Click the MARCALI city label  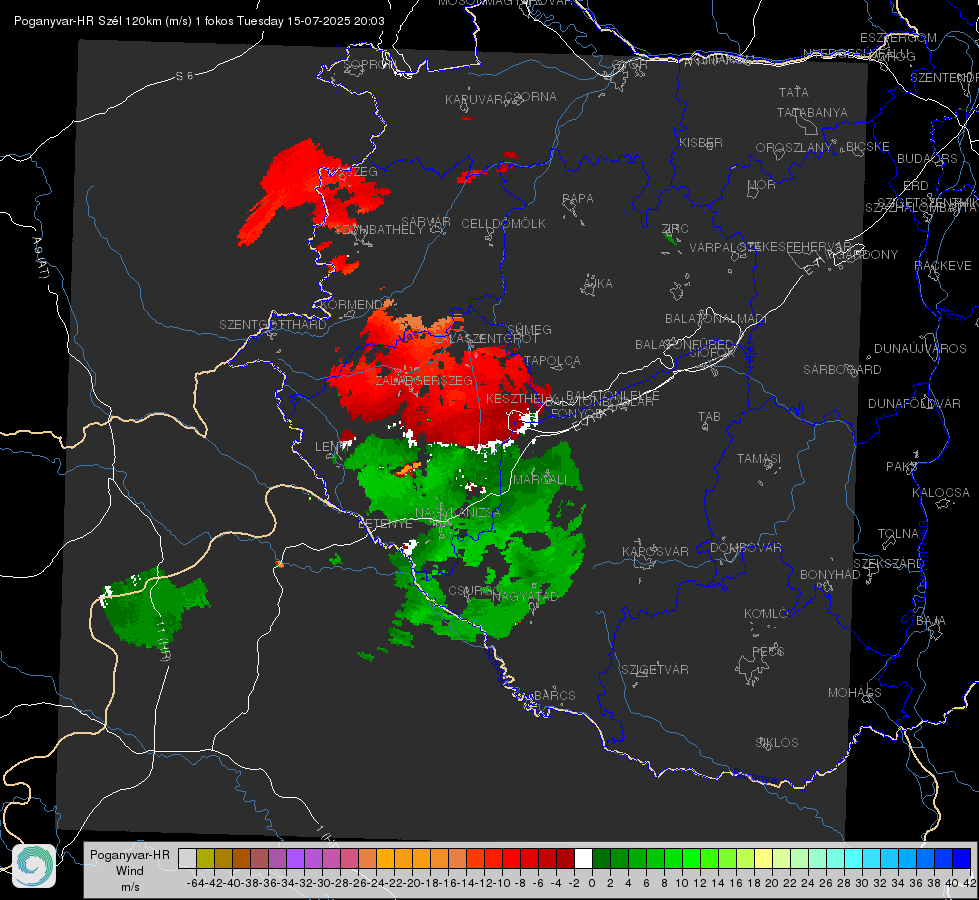[x=540, y=480]
